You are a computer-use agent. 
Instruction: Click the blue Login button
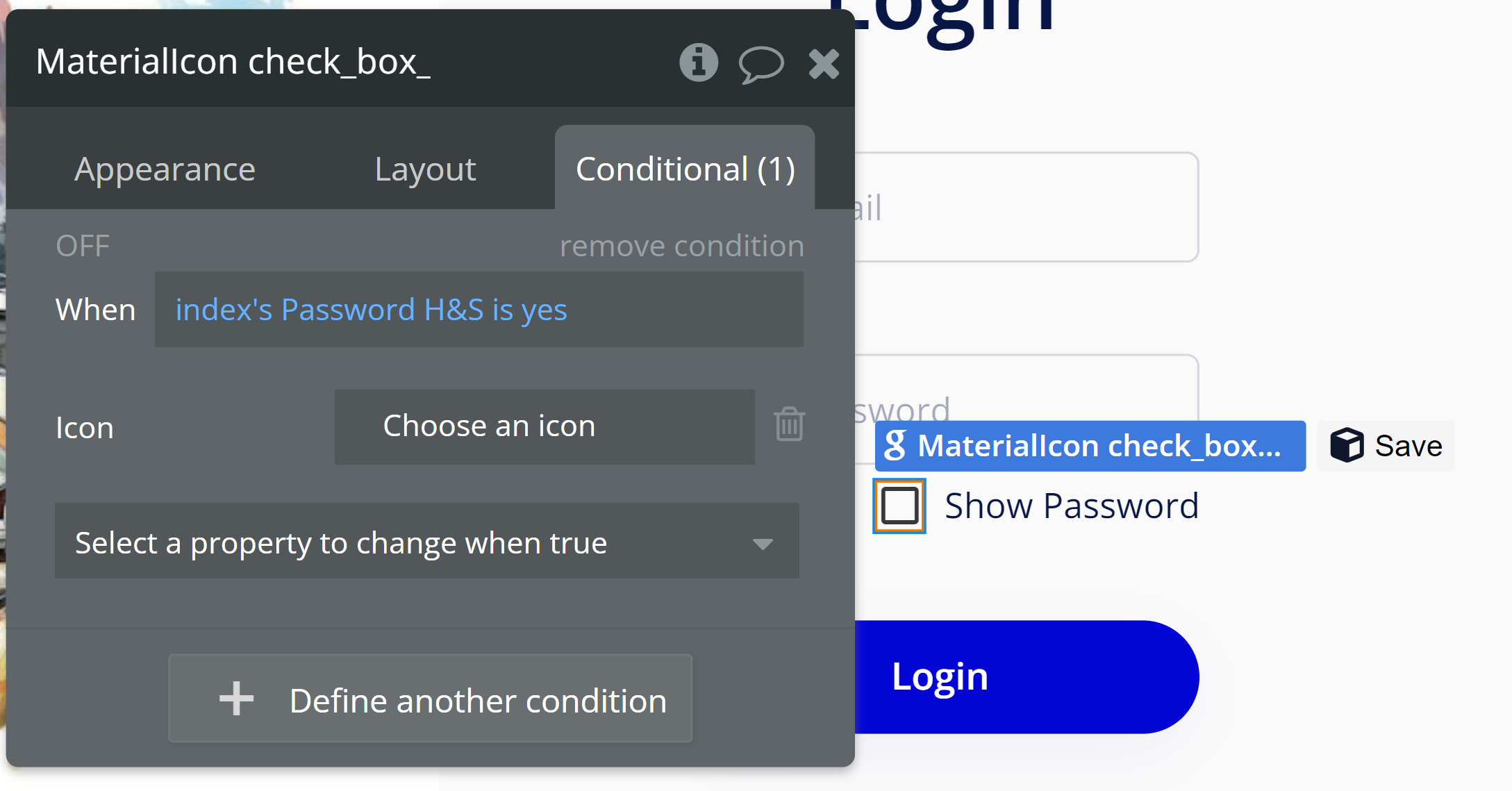click(x=1027, y=677)
